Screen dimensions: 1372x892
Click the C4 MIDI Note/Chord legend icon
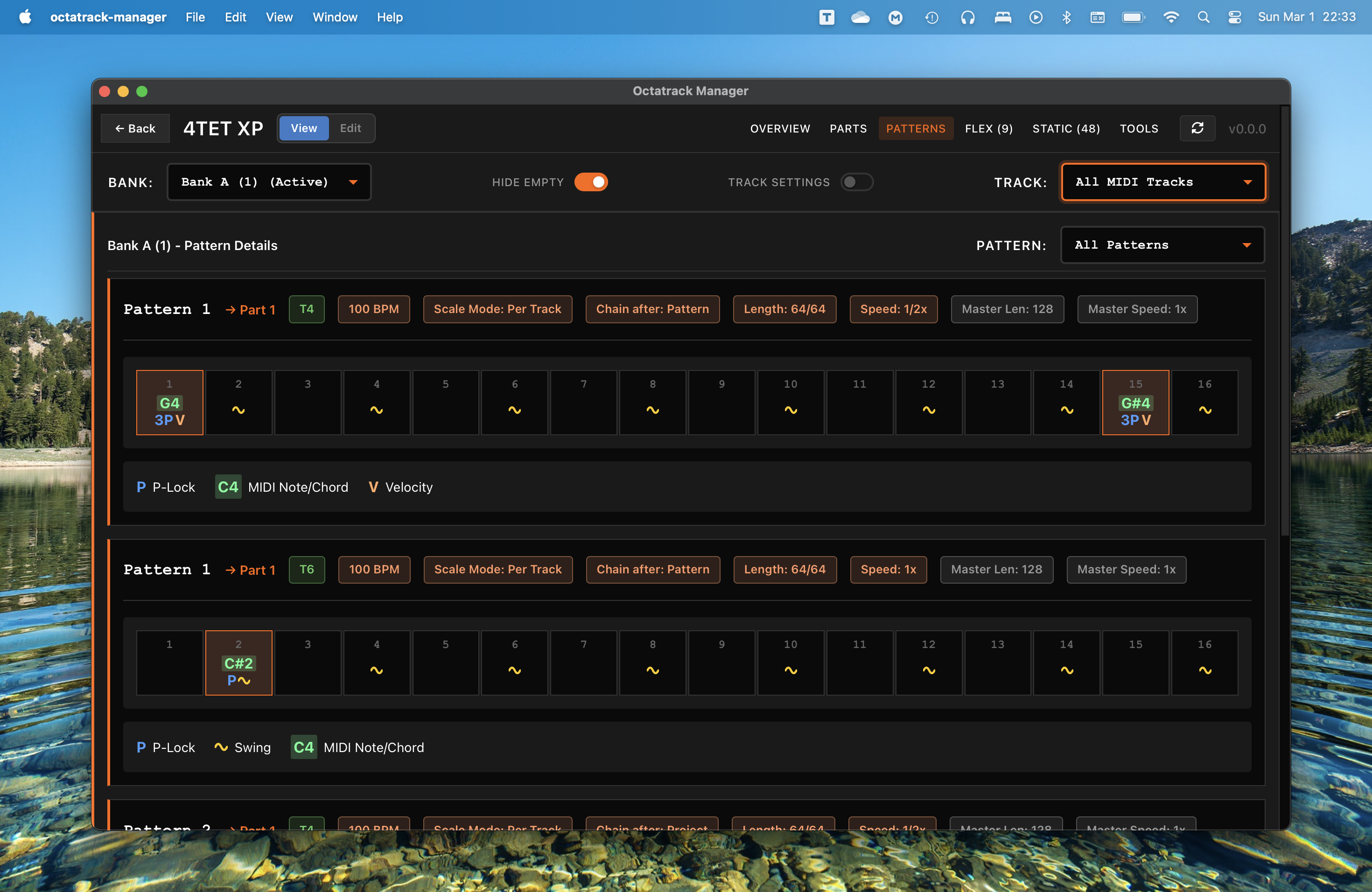tap(228, 487)
